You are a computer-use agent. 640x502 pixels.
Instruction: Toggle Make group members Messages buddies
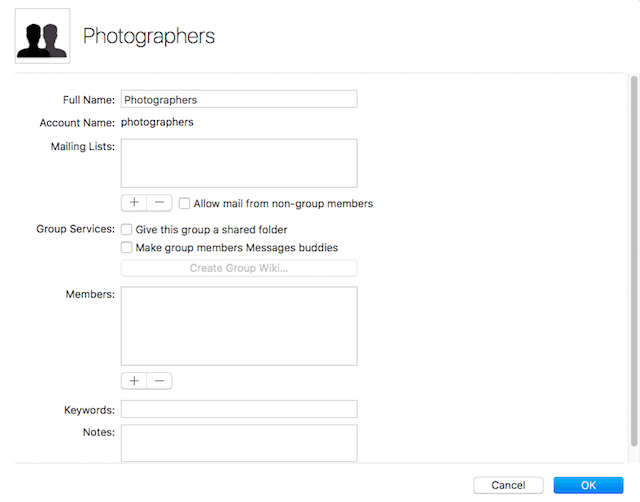click(x=127, y=248)
